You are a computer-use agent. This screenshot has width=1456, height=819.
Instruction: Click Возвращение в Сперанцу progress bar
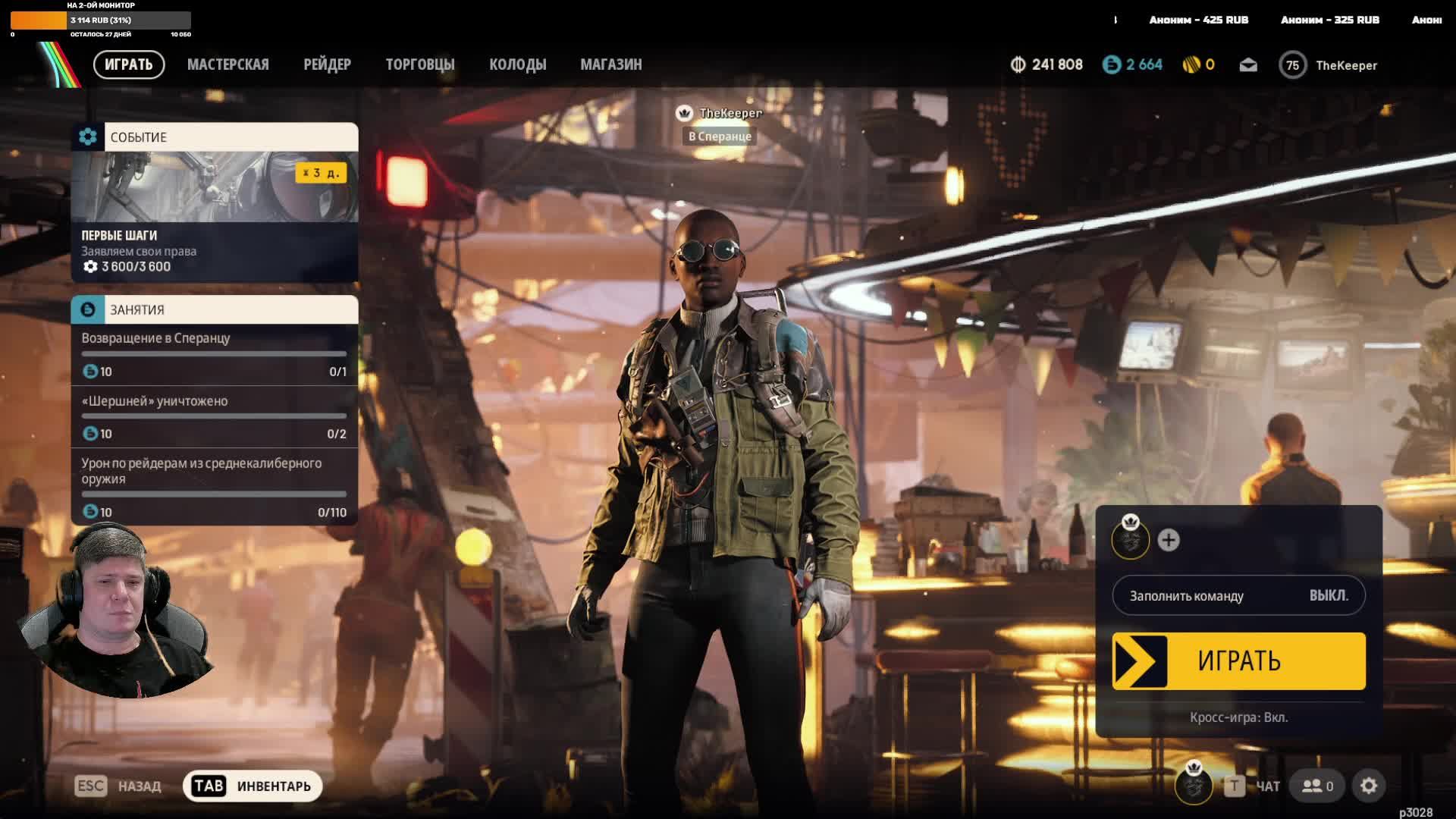pos(214,353)
